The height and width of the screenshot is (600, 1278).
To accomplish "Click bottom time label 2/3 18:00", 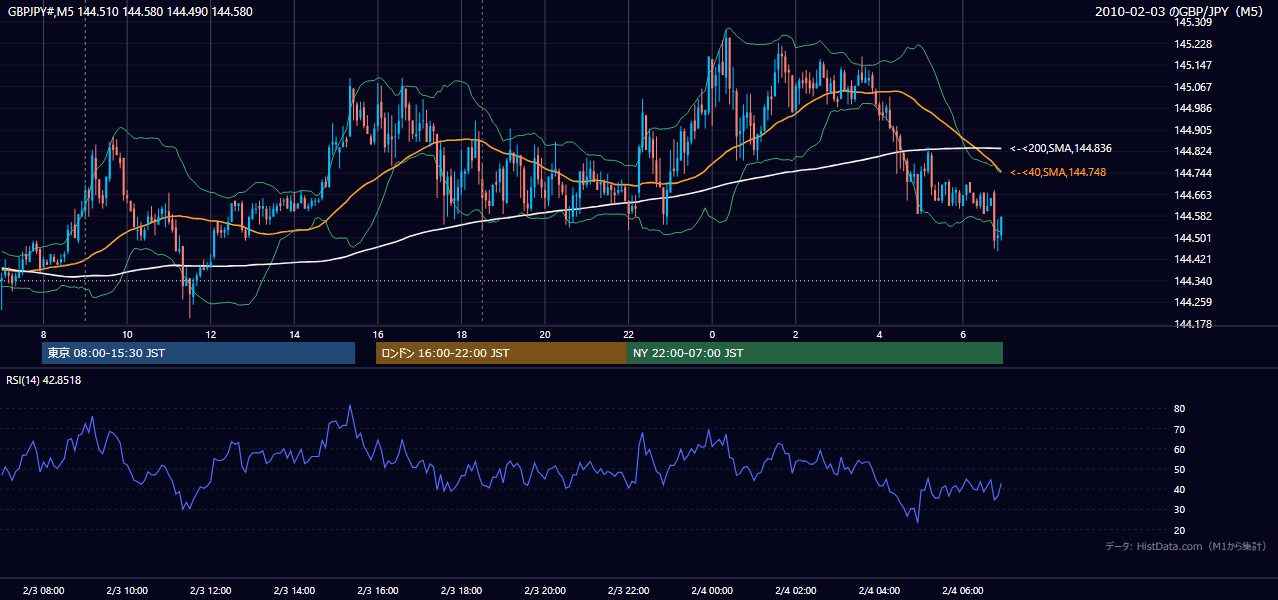I will click(x=461, y=590).
